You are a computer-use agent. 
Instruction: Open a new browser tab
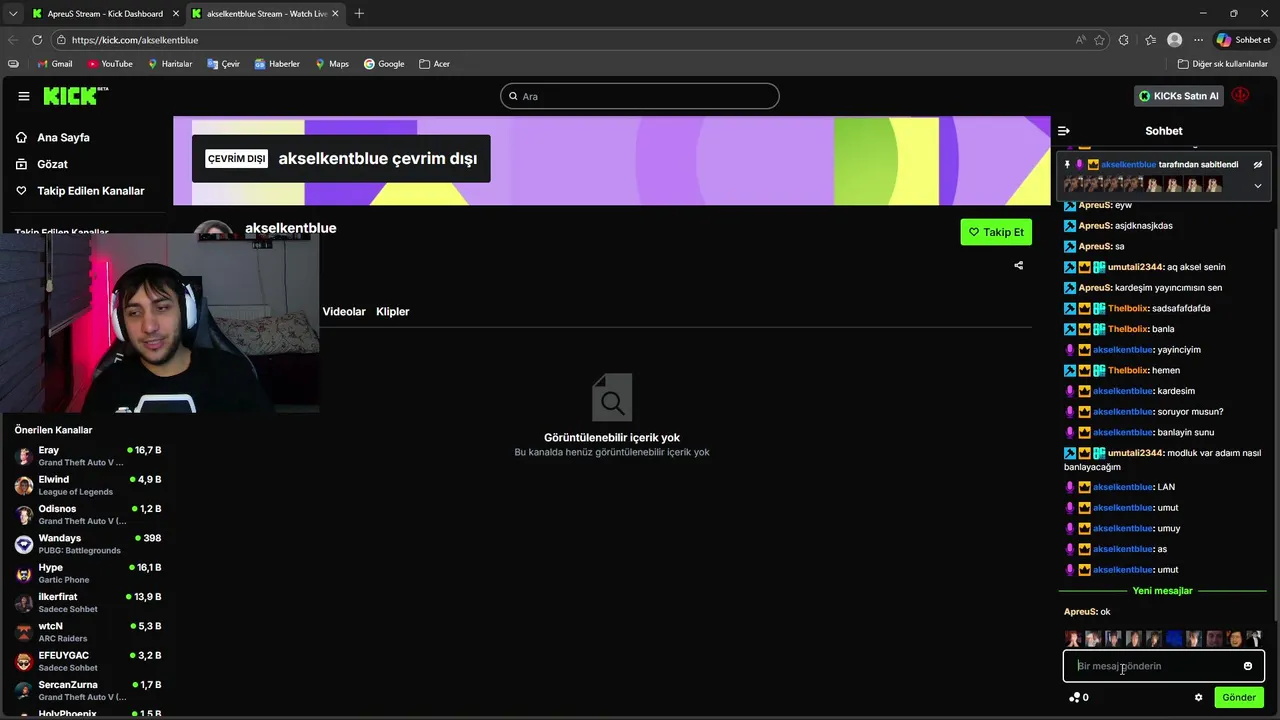tap(359, 14)
